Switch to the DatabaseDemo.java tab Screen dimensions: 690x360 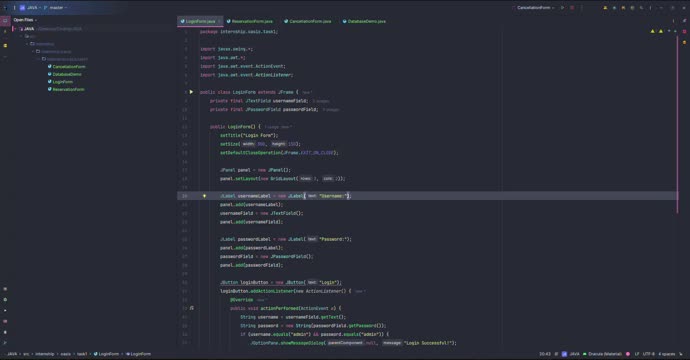[364, 21]
